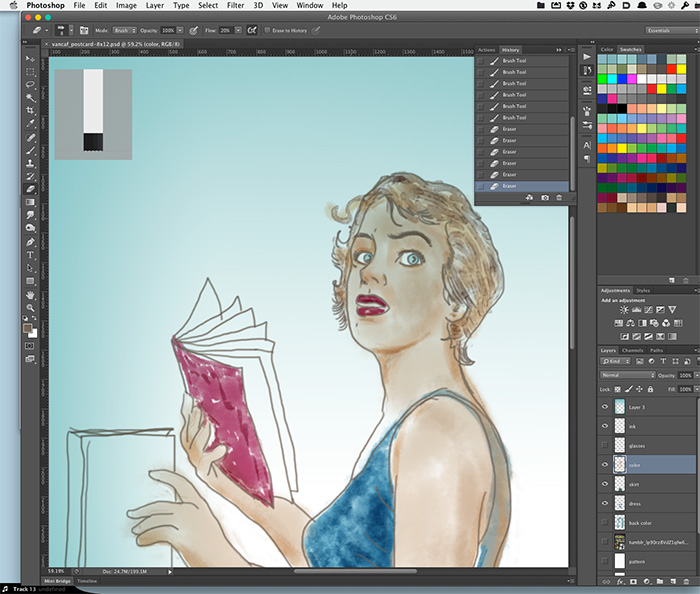700x594 pixels.
Task: Select the Smudge tool
Action: pyautogui.click(x=30, y=215)
